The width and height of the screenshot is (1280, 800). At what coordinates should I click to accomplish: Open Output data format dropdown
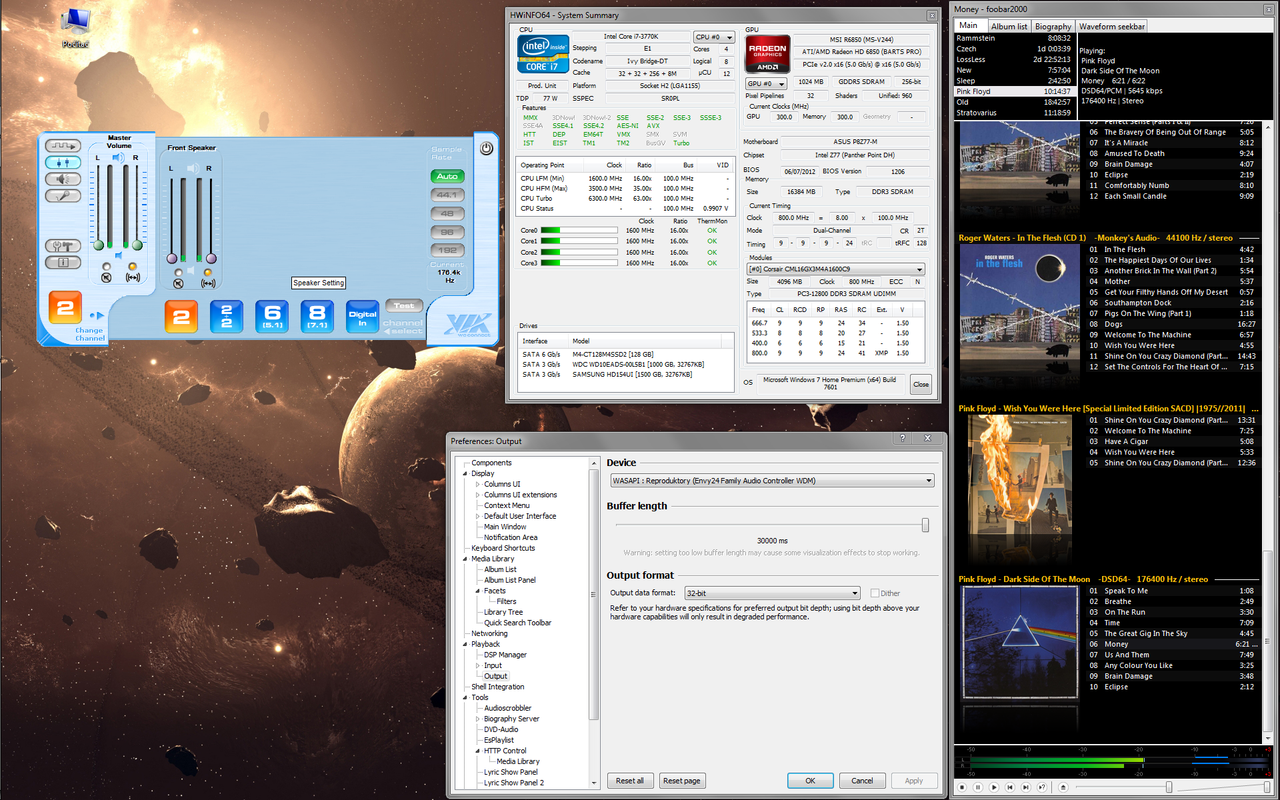[771, 593]
